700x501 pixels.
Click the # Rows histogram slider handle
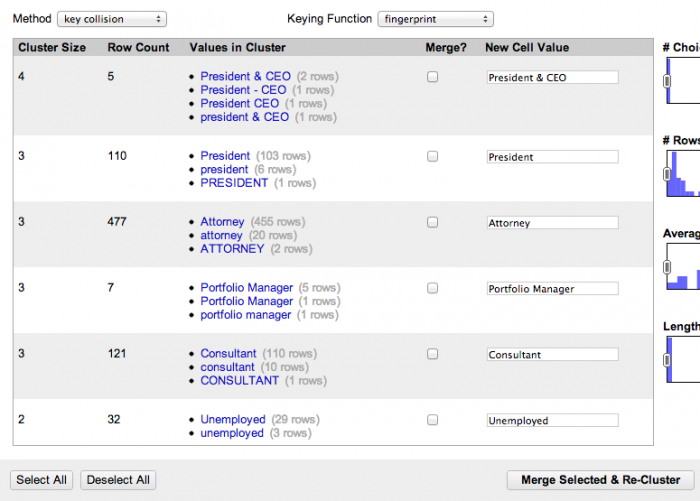click(x=668, y=175)
